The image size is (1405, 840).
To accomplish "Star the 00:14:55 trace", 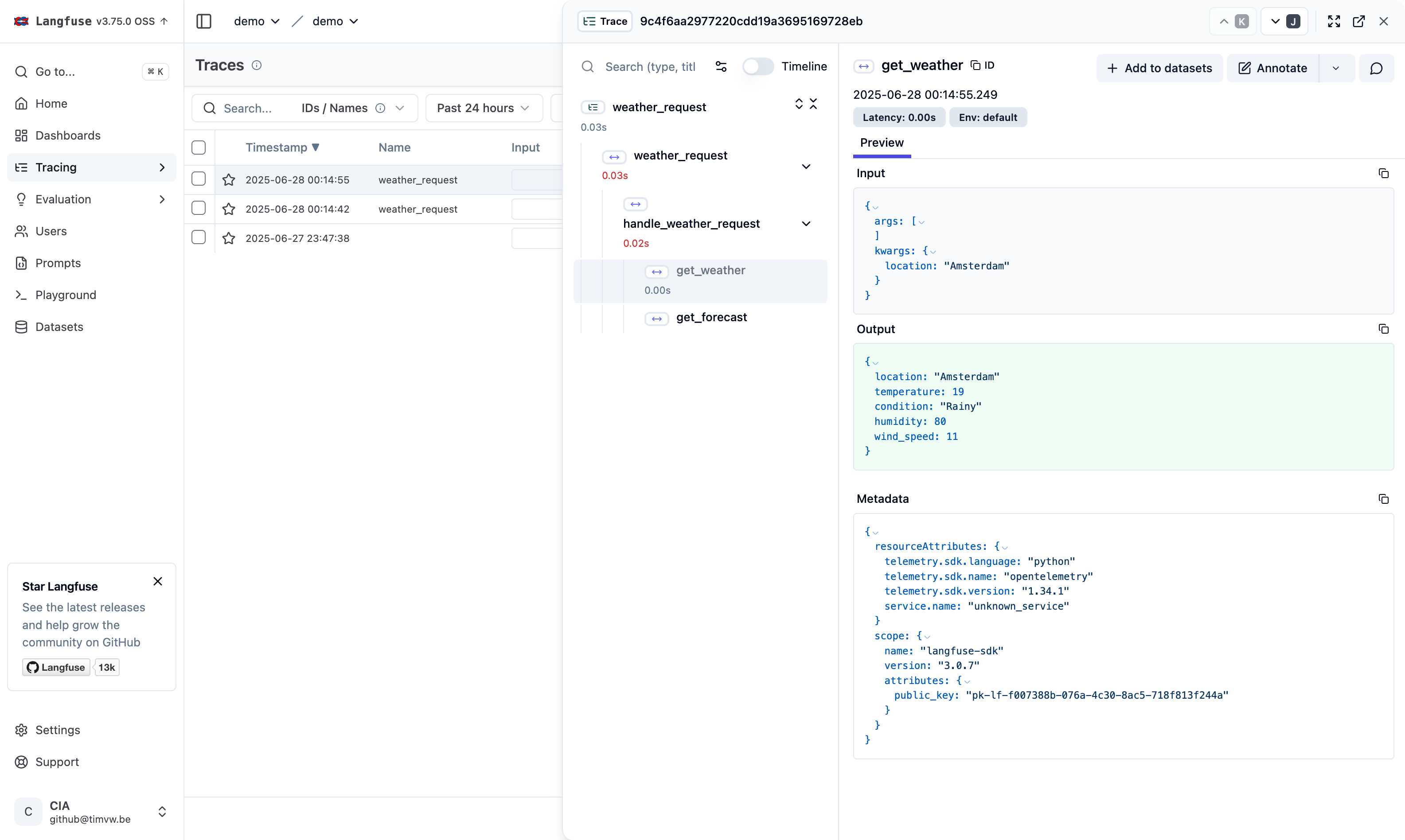I will click(229, 180).
